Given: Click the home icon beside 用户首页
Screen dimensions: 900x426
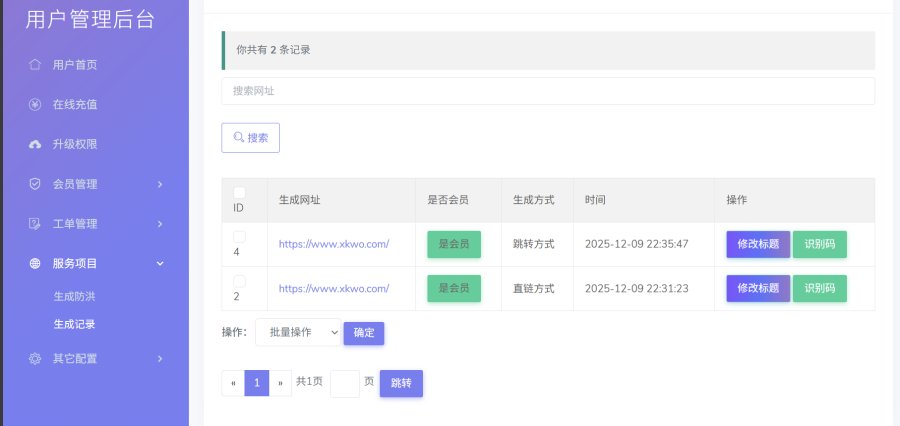Looking at the screenshot, I should 34,65.
